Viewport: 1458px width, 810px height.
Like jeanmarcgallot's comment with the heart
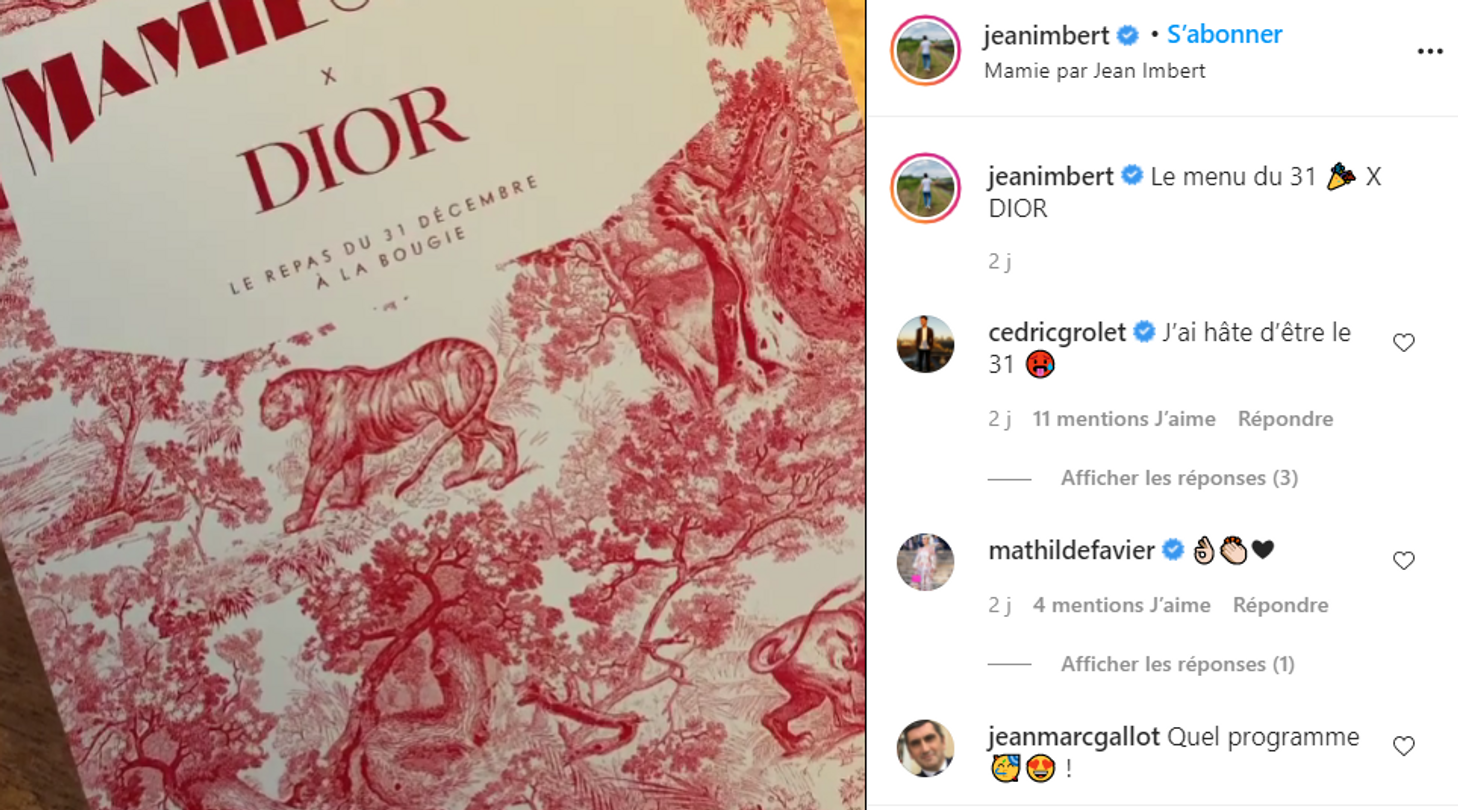[x=1404, y=746]
